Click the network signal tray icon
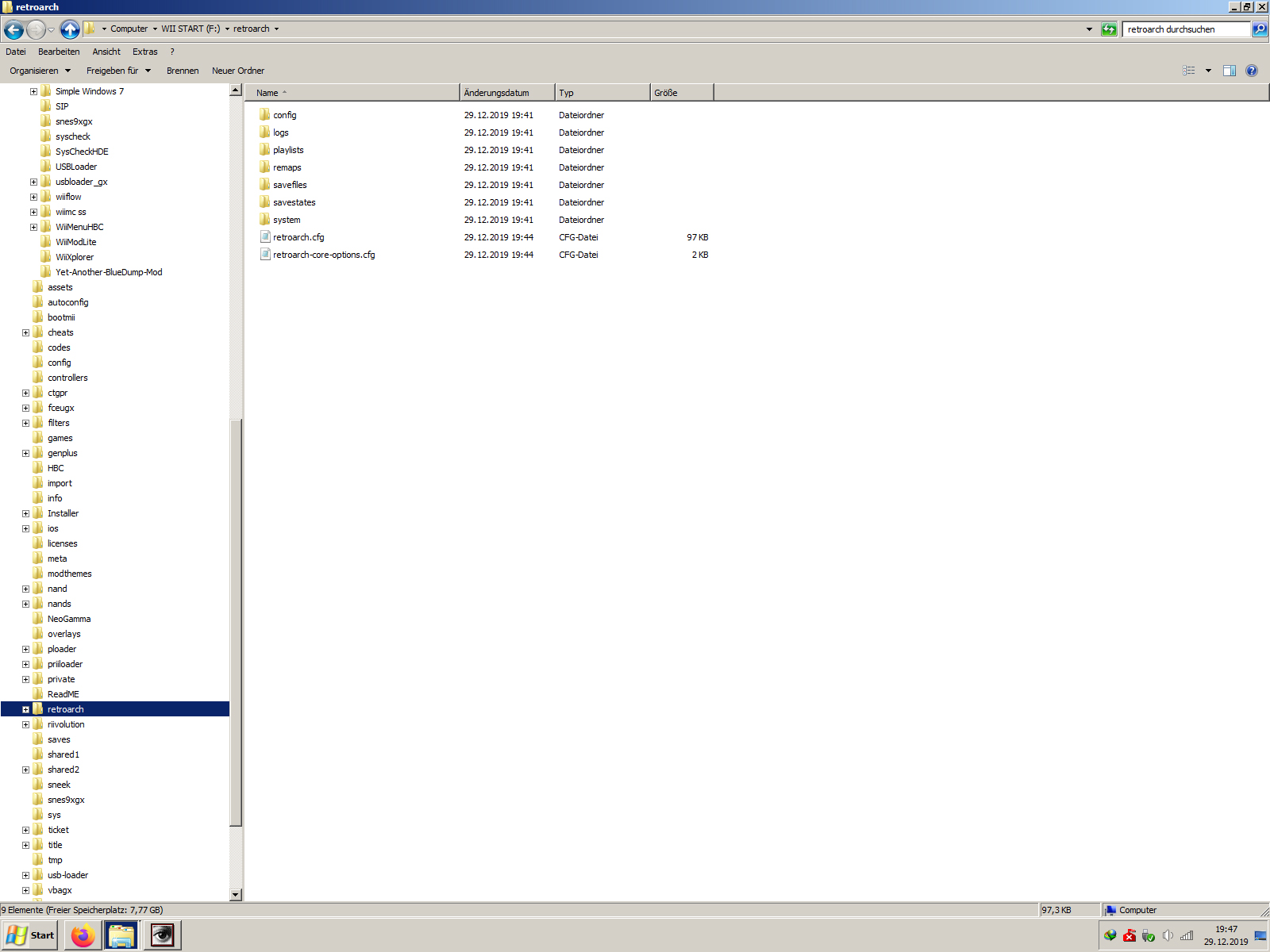1270x952 pixels. point(1187,935)
